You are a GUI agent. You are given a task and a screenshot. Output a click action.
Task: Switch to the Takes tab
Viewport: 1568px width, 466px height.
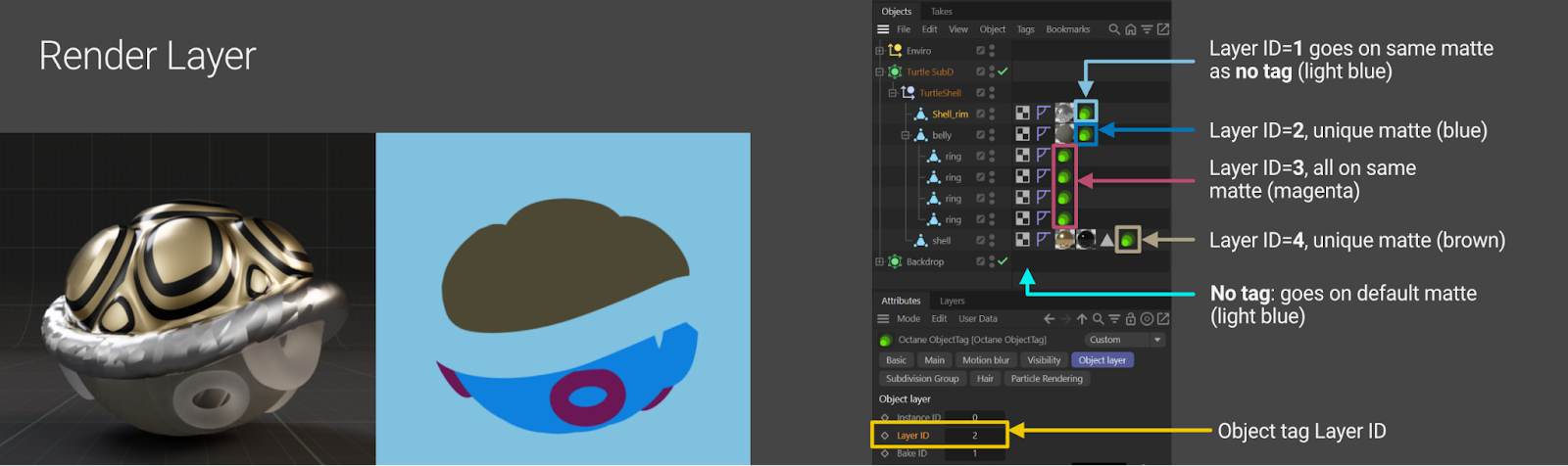point(941,12)
